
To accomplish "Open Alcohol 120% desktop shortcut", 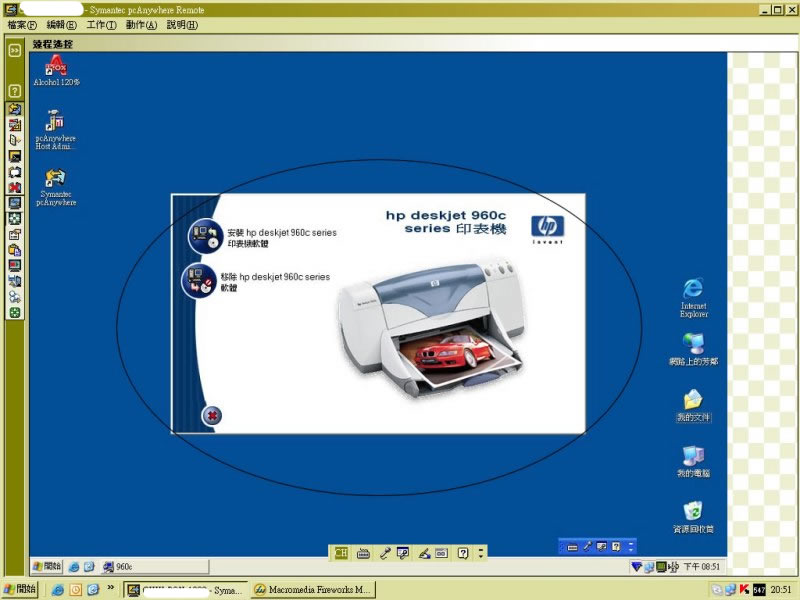I will (56, 70).
